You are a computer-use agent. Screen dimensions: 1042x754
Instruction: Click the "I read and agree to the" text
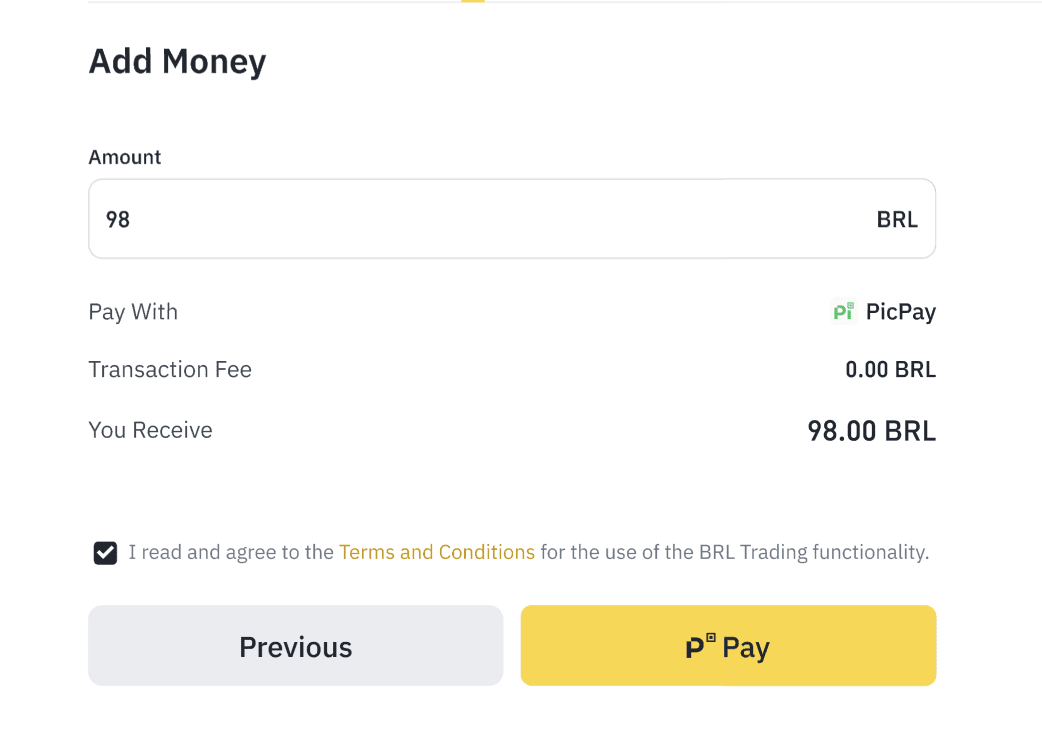point(231,552)
